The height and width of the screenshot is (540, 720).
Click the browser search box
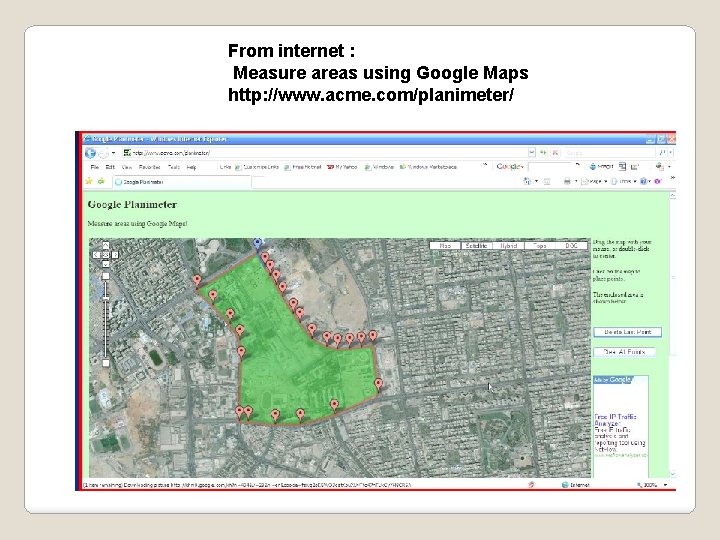pyautogui.click(x=608, y=153)
